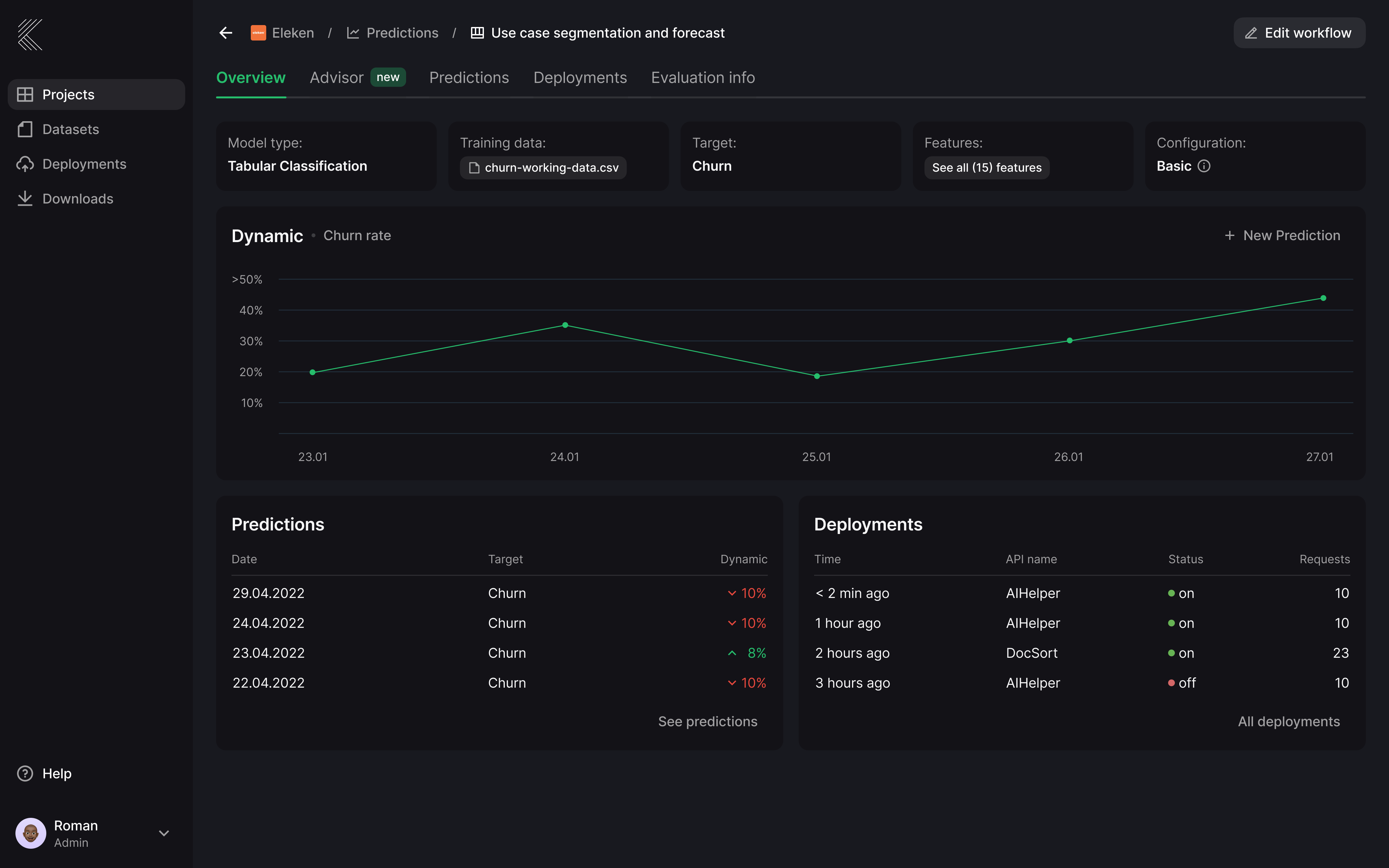1389x868 pixels.
Task: Click the app logo in top left corner
Action: (31, 34)
